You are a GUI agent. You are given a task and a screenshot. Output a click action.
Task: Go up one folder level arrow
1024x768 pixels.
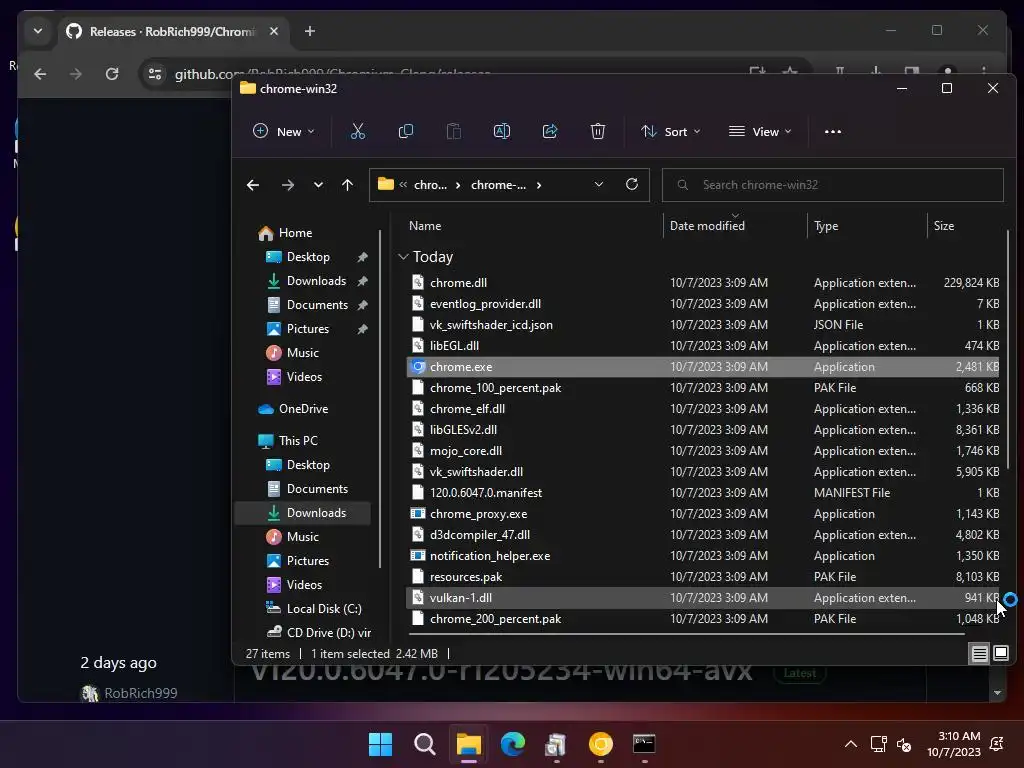pos(347,185)
